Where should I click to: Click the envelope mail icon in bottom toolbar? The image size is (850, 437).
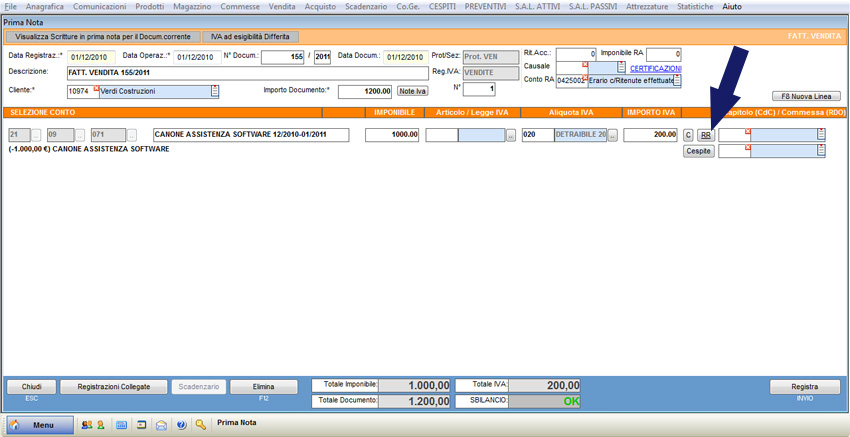tap(161, 424)
